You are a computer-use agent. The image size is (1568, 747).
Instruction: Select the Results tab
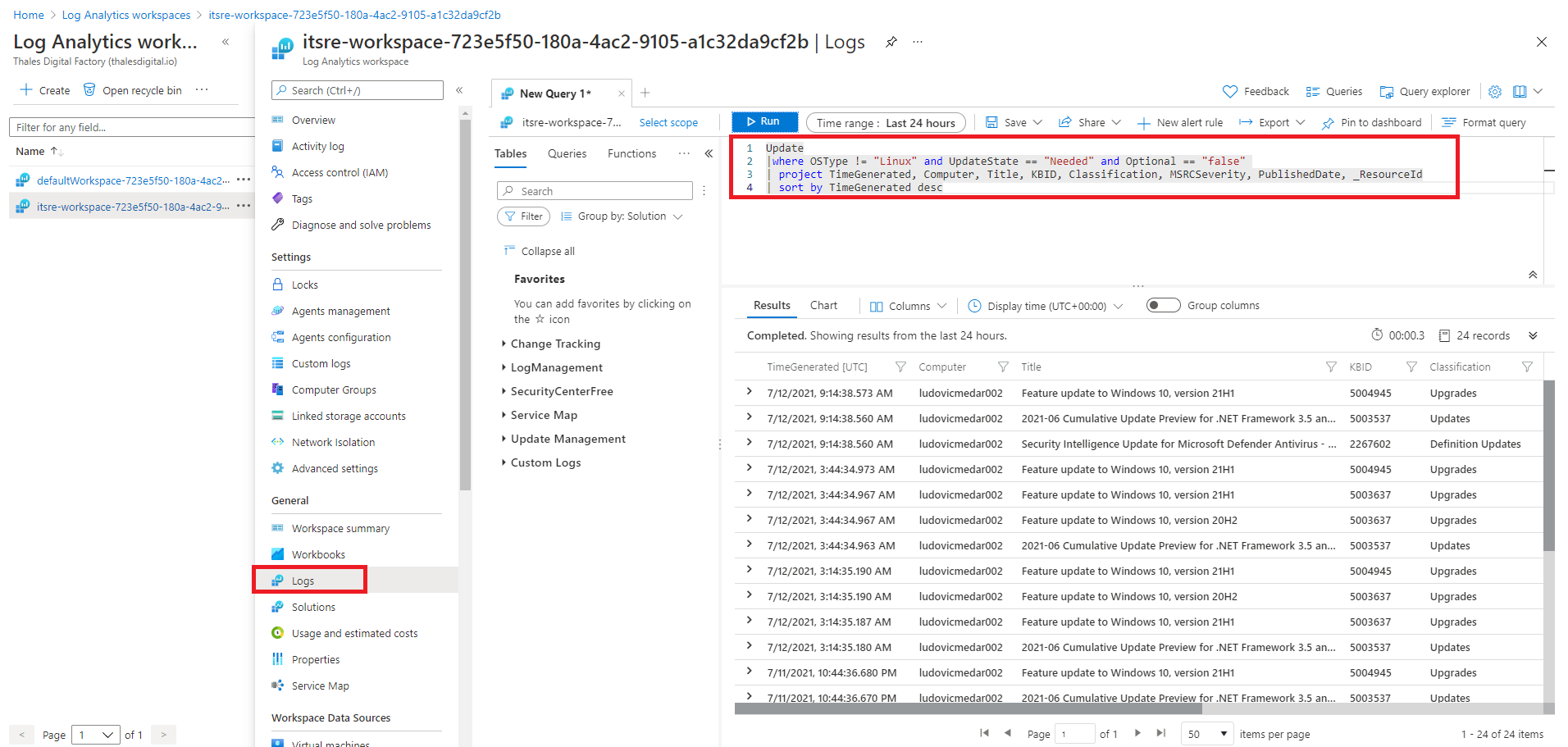772,305
